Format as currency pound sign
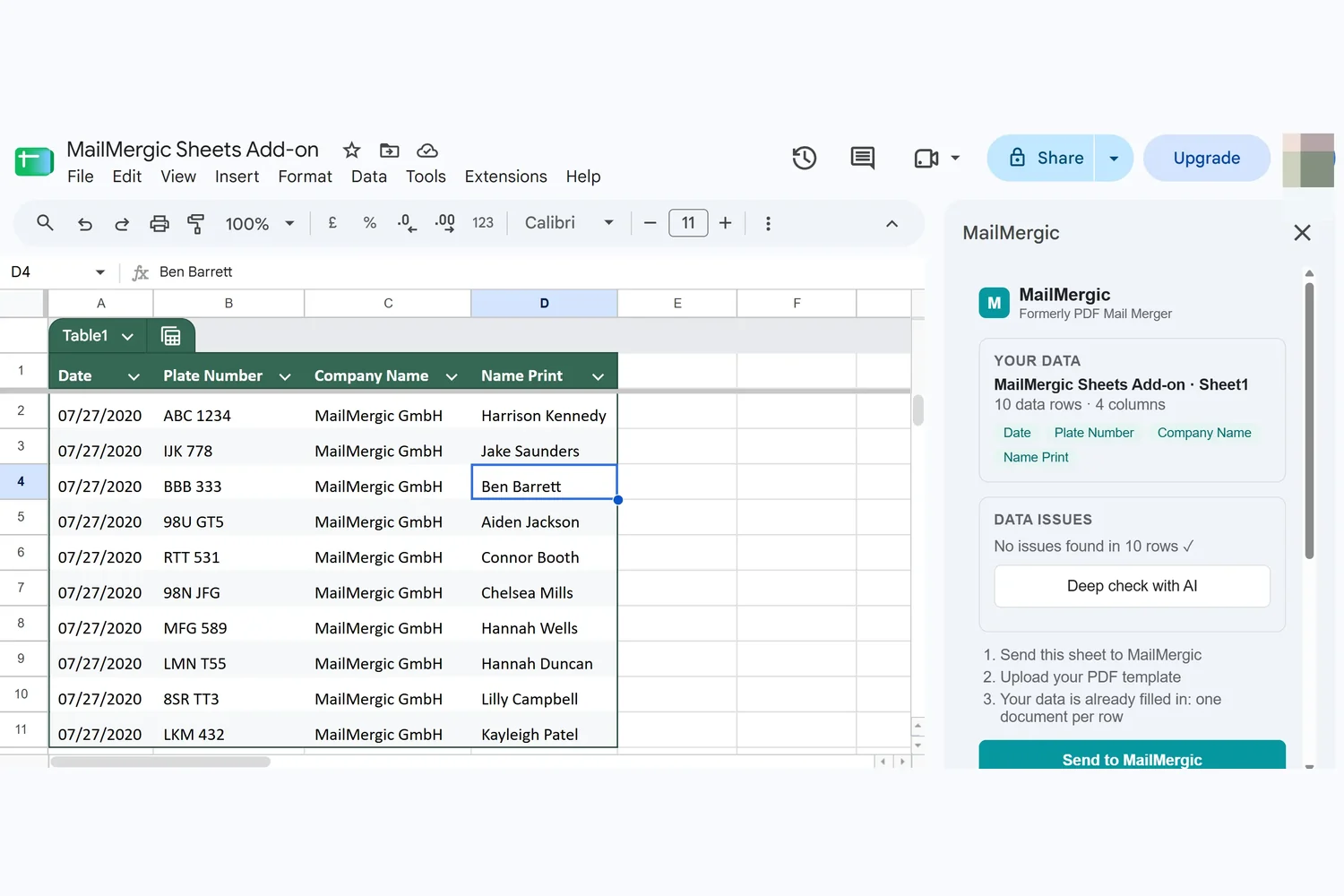The width and height of the screenshot is (1344, 896). click(x=332, y=223)
